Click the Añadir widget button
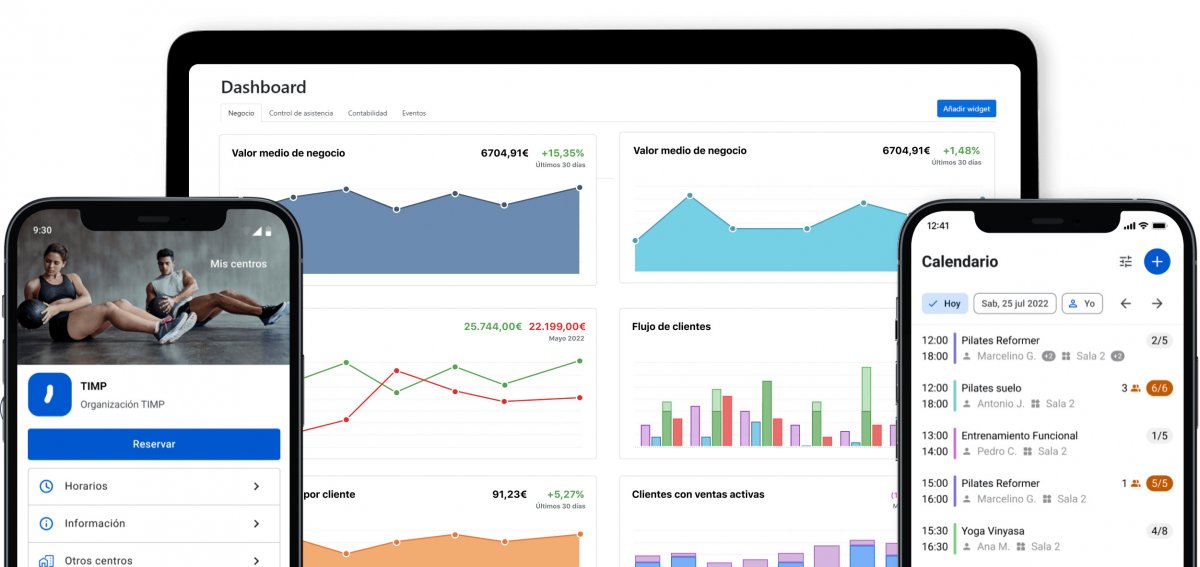Screen dimensions: 1200x567 point(966,109)
